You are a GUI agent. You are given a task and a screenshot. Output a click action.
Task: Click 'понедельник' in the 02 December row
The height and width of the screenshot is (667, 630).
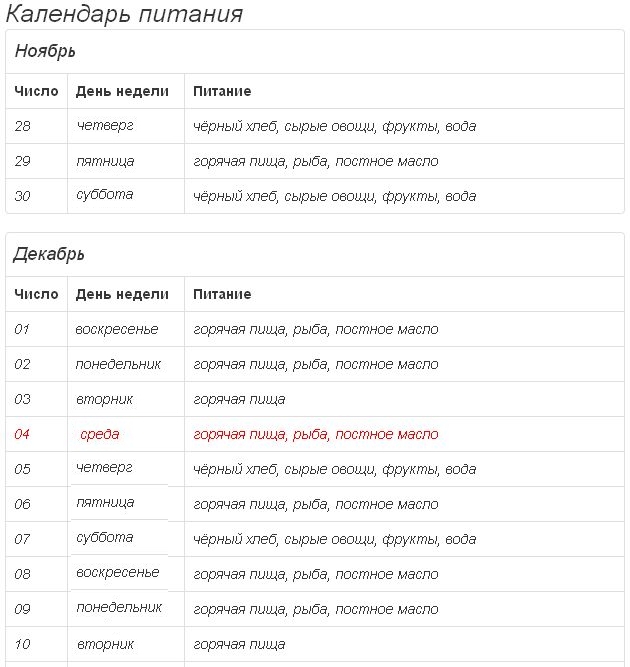pos(118,364)
